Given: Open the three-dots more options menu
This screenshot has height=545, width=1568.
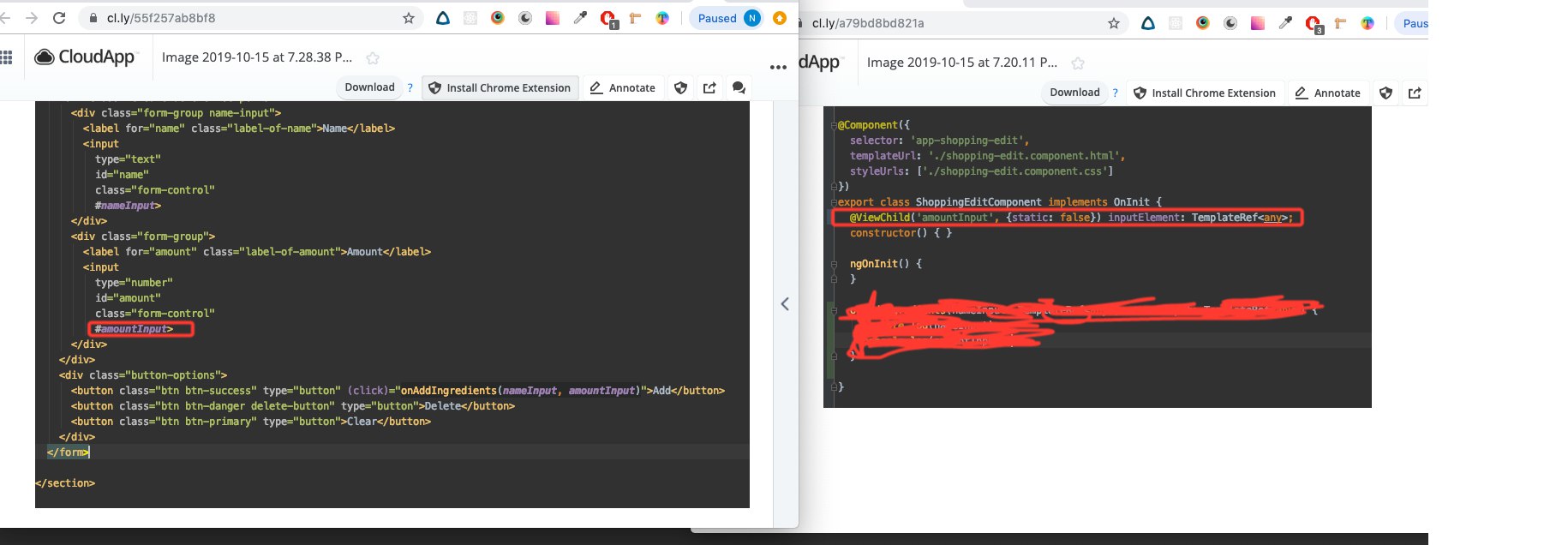Looking at the screenshot, I should tap(778, 67).
